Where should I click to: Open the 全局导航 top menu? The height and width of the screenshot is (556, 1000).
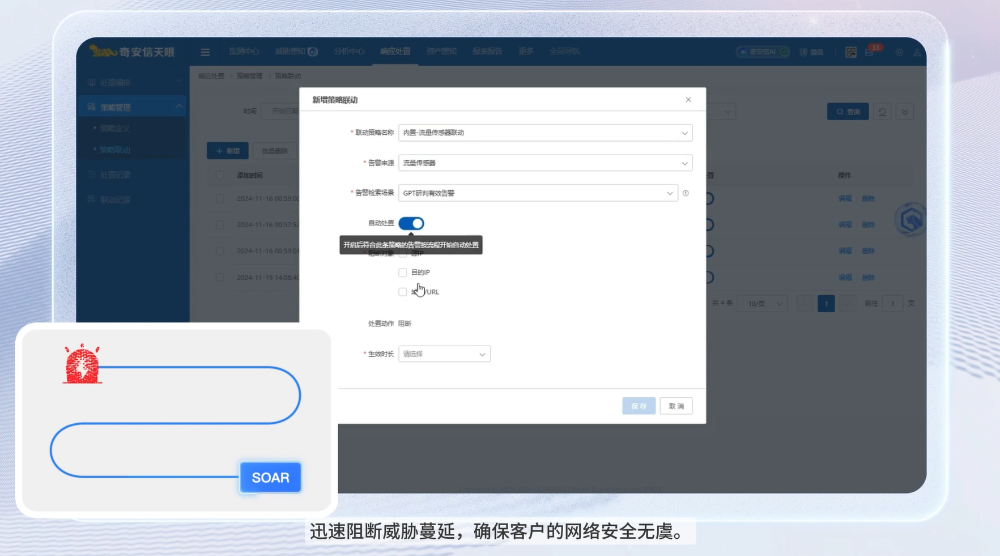coord(564,52)
